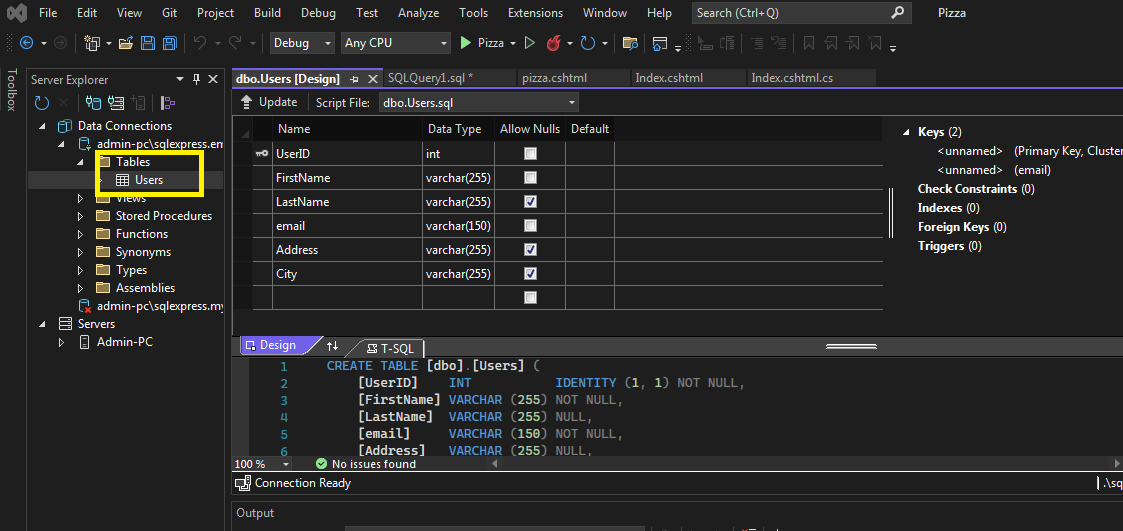This screenshot has width=1123, height=531.
Task: Click the Update button
Action: point(269,102)
